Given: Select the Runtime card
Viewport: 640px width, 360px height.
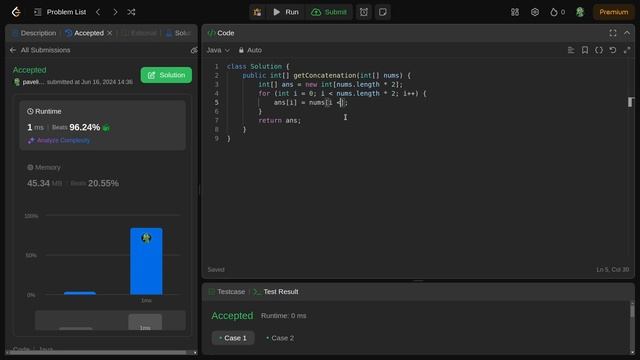Looking at the screenshot, I should 102,125.
